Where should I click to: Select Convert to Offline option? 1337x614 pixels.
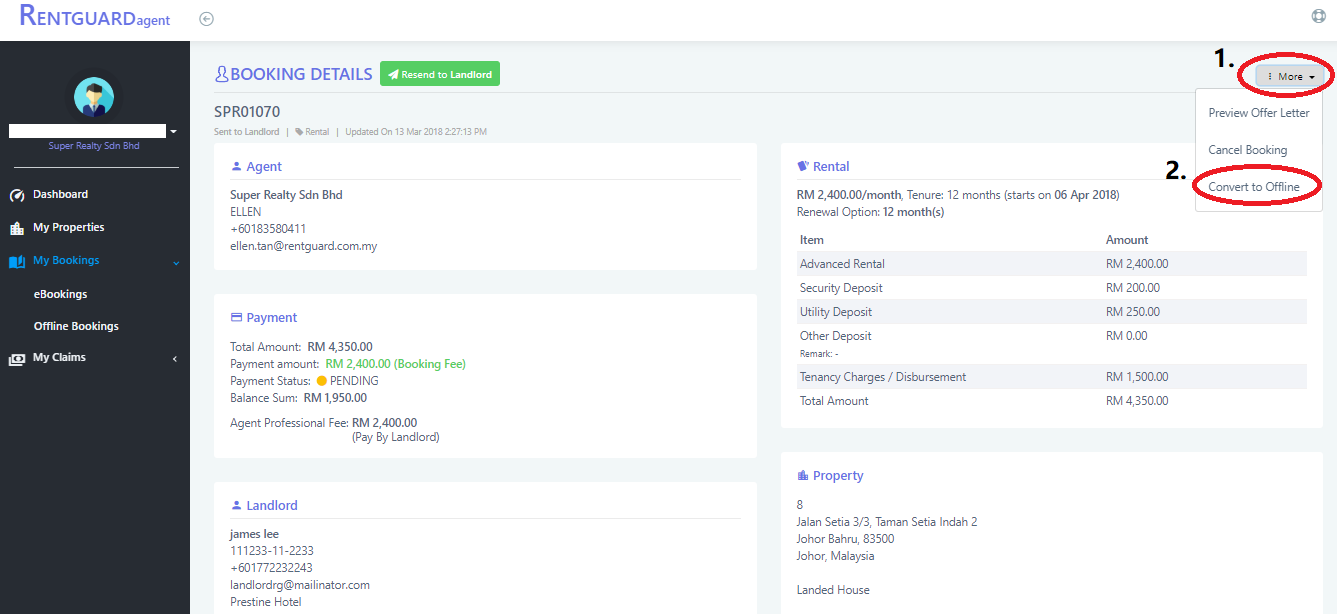click(x=1254, y=187)
